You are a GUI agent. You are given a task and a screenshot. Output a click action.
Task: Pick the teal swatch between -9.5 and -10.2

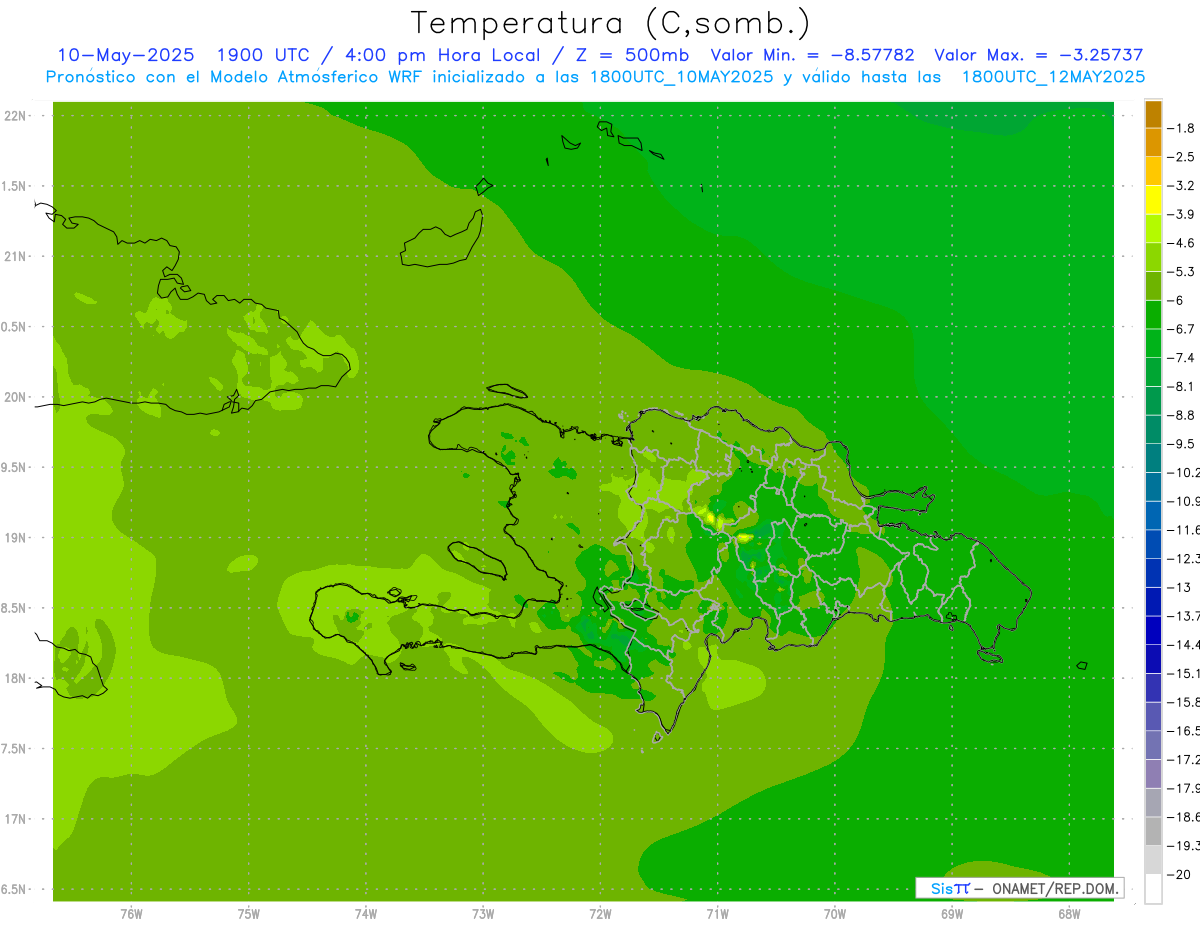[x=1154, y=457]
